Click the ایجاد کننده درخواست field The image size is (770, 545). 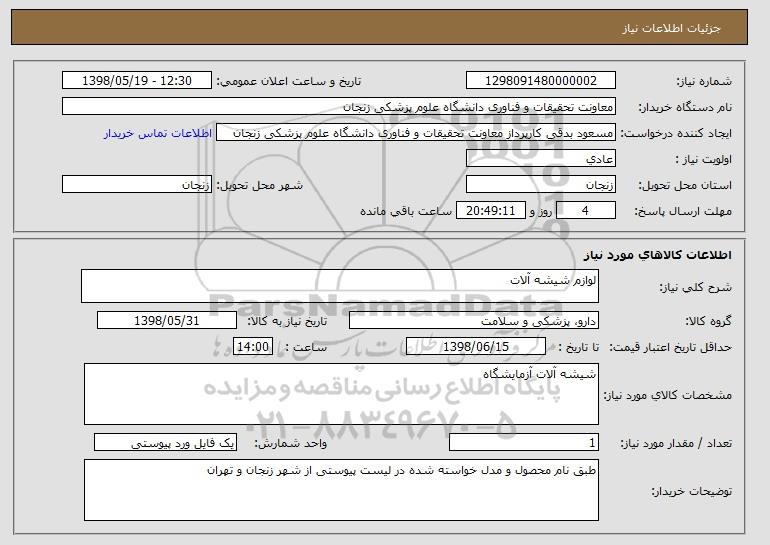click(416, 133)
